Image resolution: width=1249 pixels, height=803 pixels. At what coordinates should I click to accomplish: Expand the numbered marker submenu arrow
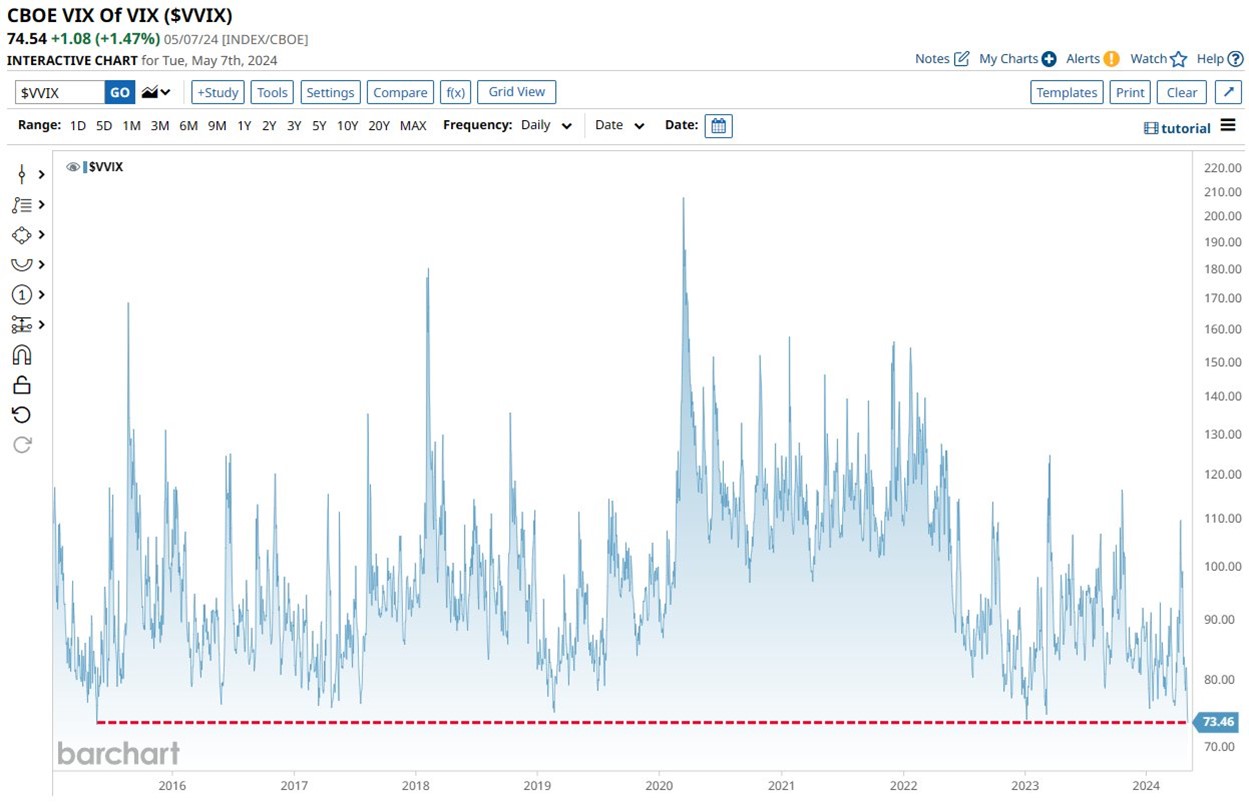(x=42, y=294)
